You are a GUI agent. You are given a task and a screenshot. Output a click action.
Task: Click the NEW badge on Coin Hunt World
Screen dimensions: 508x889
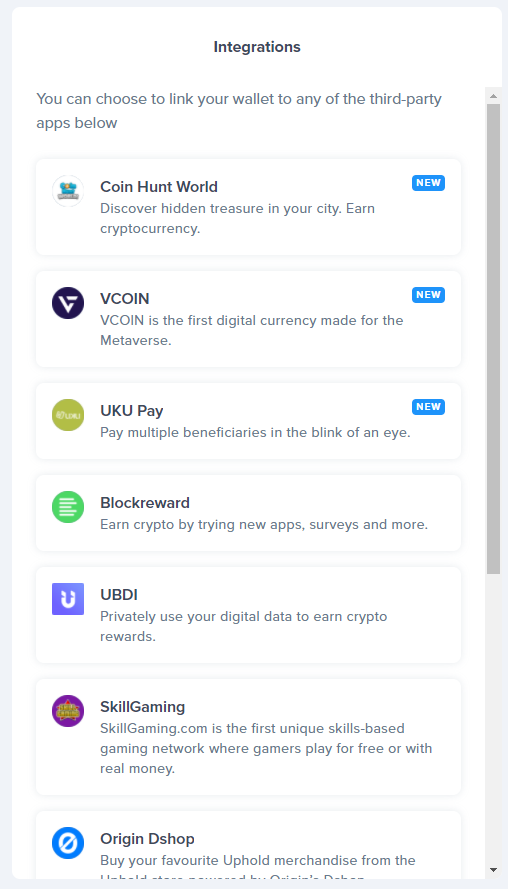click(x=429, y=183)
